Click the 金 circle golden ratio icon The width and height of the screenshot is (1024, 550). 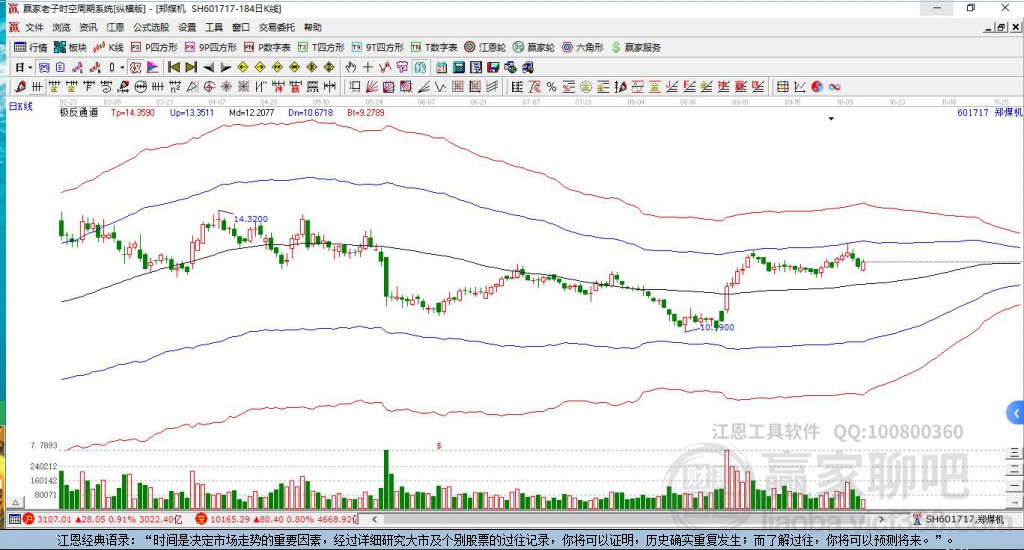click(x=586, y=86)
